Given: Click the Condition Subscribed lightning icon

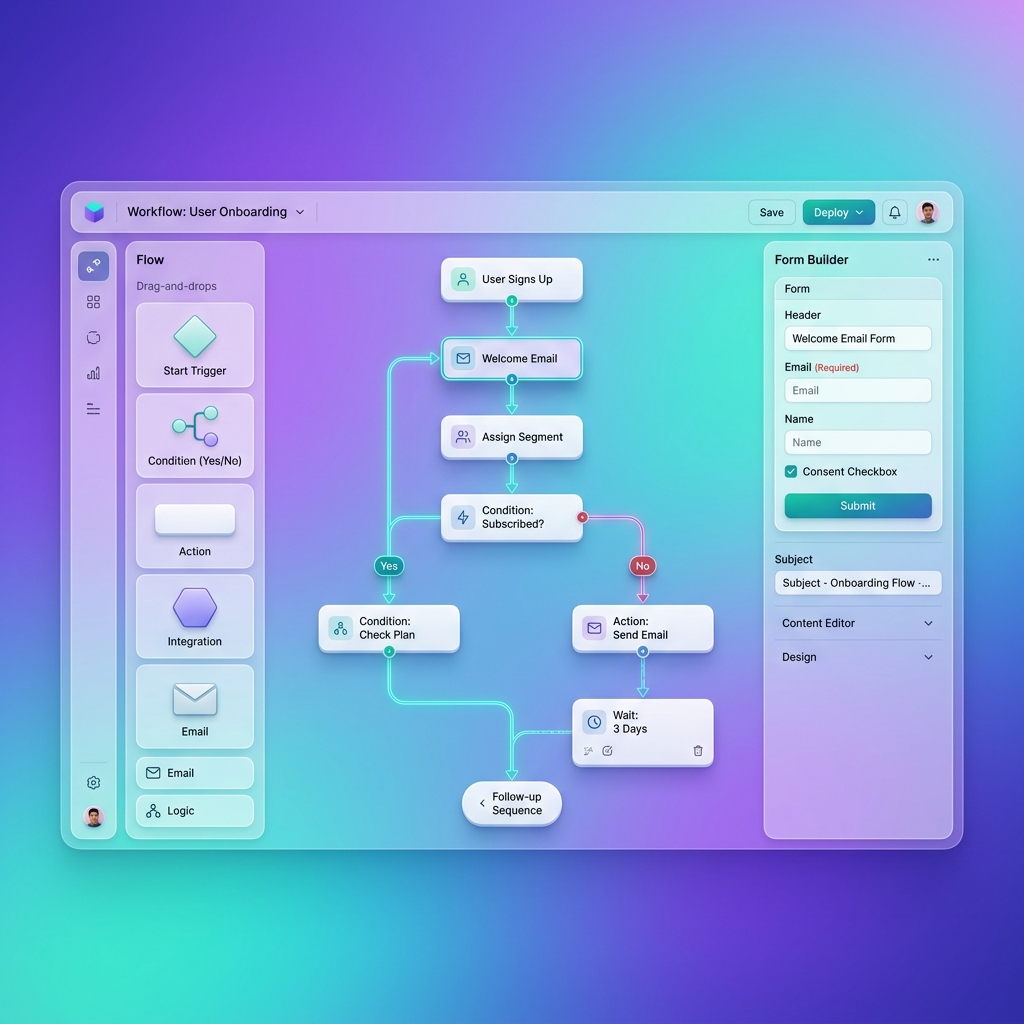Looking at the screenshot, I should point(463,517).
